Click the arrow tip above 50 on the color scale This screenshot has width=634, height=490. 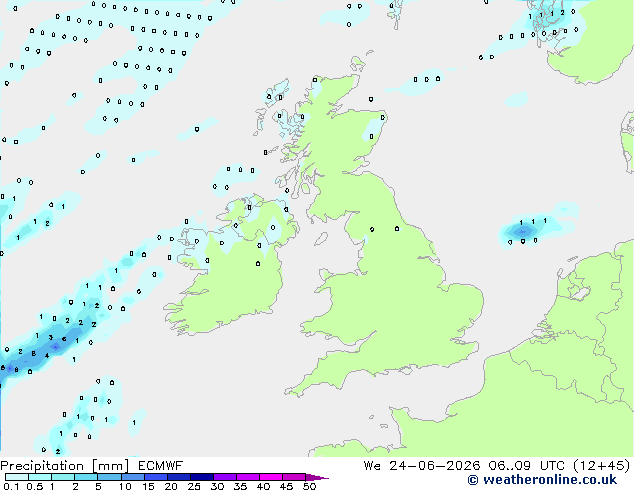[x=317, y=477]
